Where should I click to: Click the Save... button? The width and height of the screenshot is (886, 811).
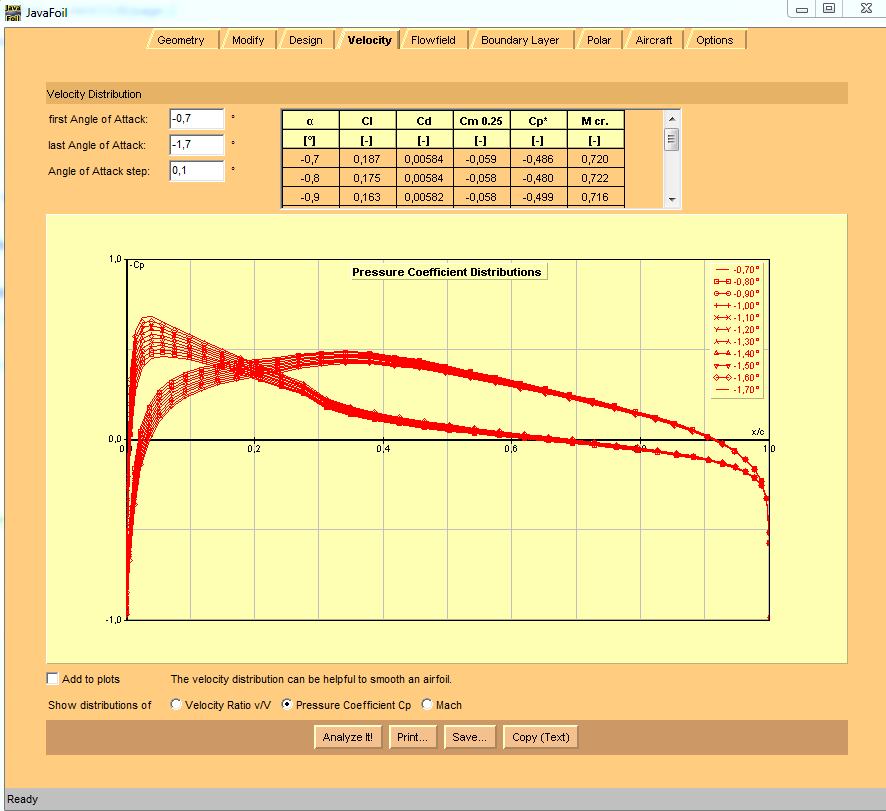click(x=469, y=737)
